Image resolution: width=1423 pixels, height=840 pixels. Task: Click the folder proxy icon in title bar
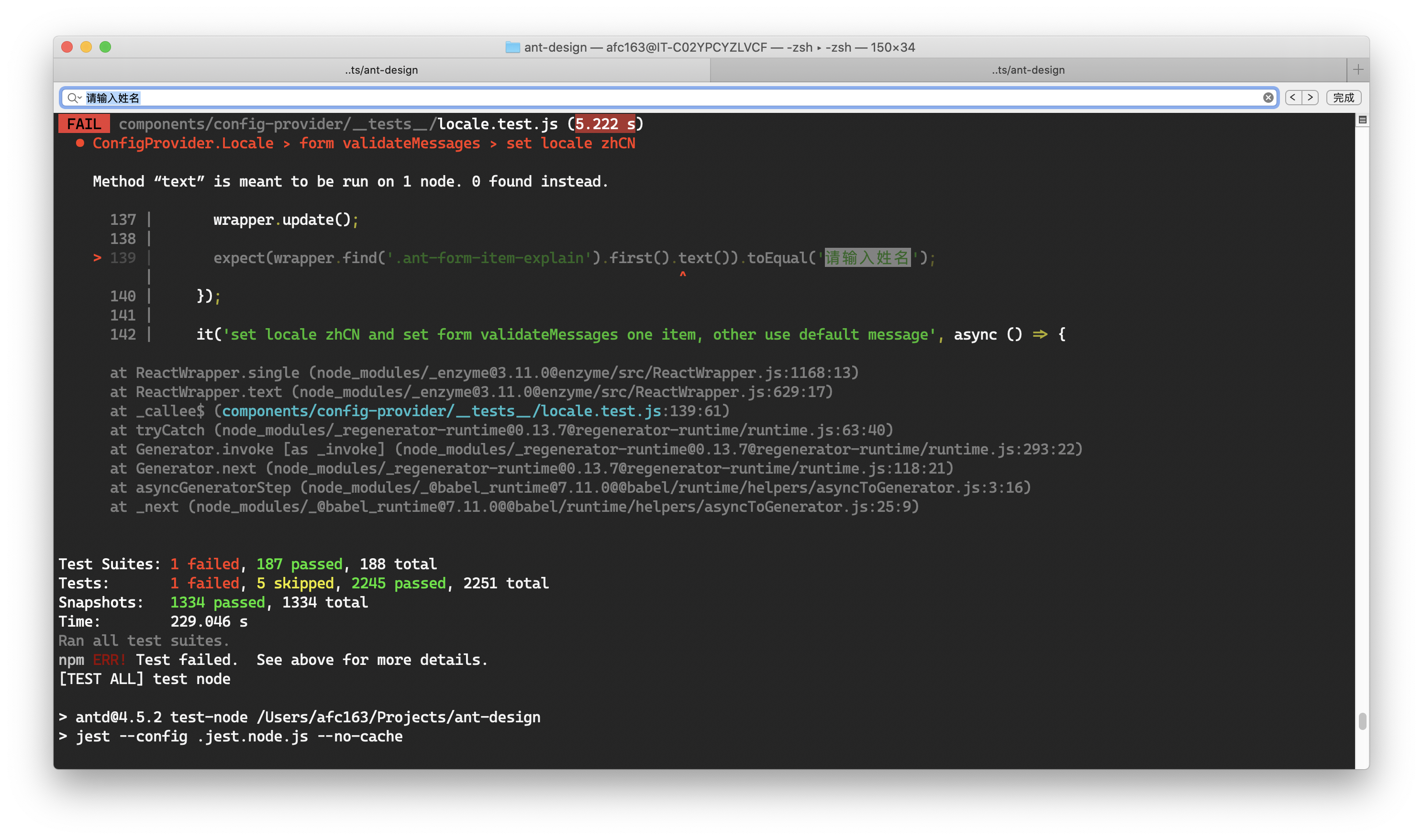(512, 47)
